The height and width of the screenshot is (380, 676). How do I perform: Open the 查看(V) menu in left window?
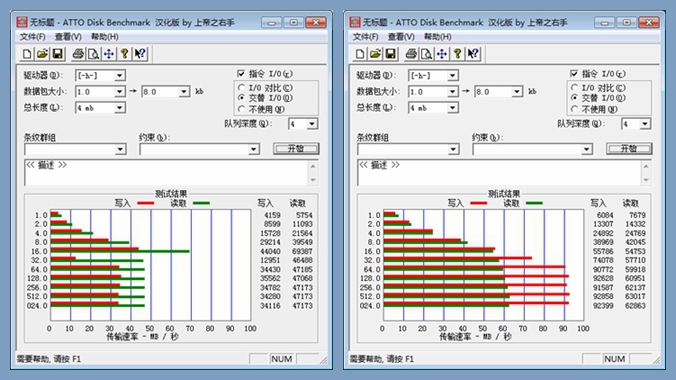(68, 37)
